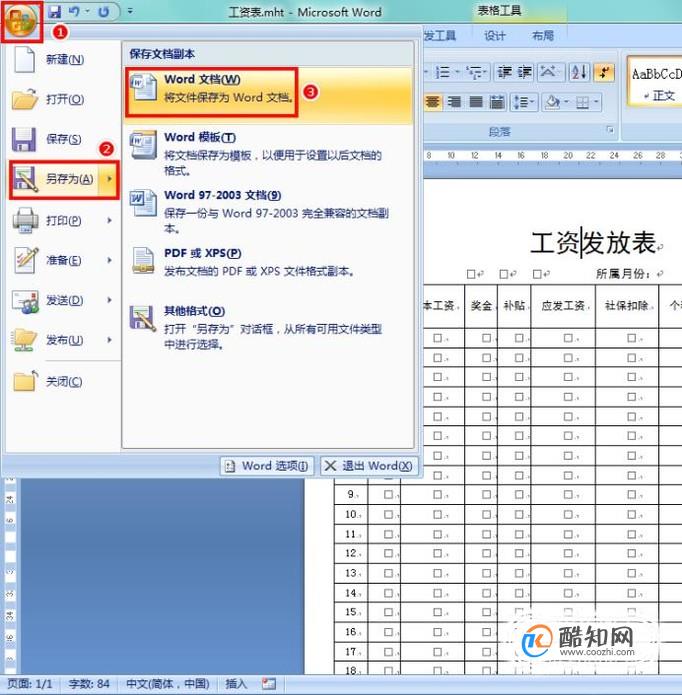
Task: Expand the 发布(U) submenu
Action: tap(63, 340)
